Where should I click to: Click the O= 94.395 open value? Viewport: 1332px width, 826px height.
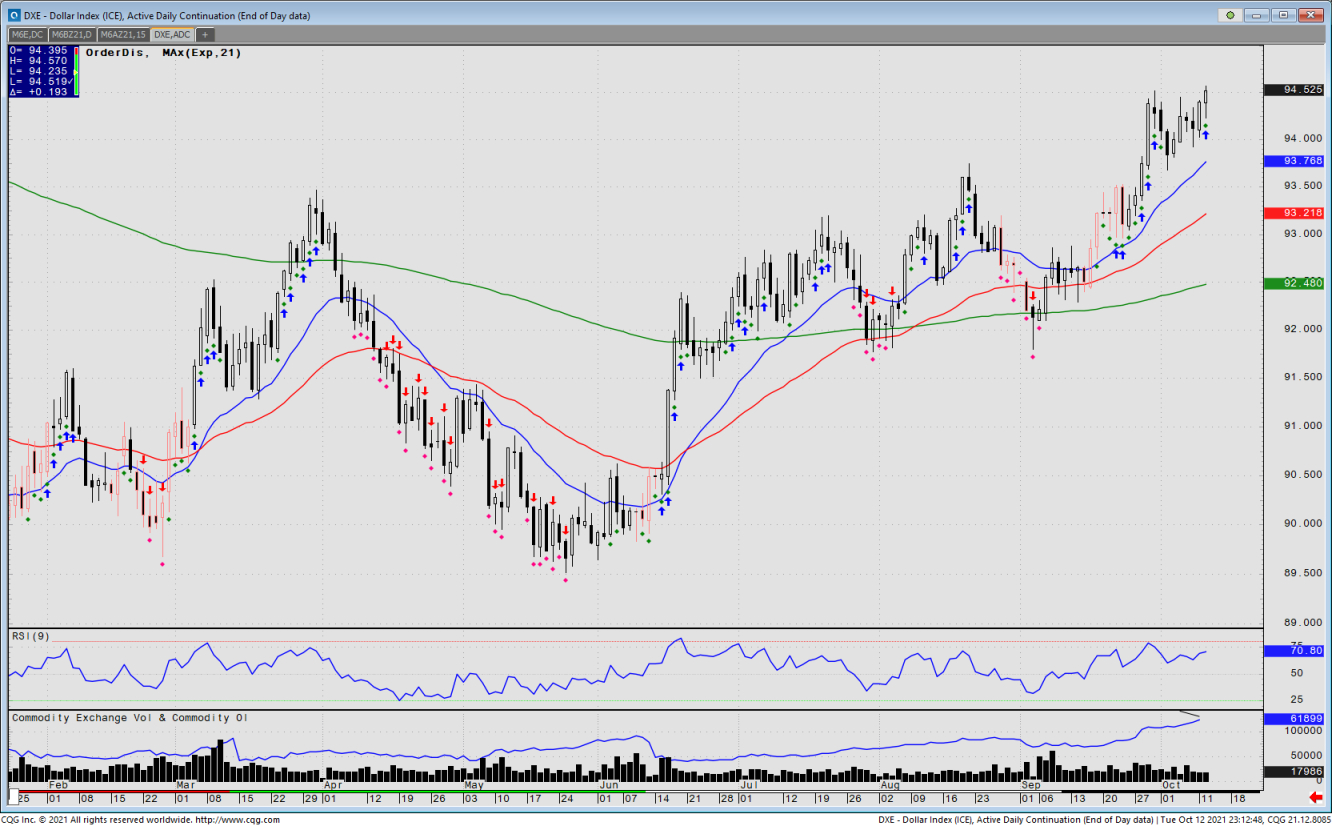pos(39,50)
